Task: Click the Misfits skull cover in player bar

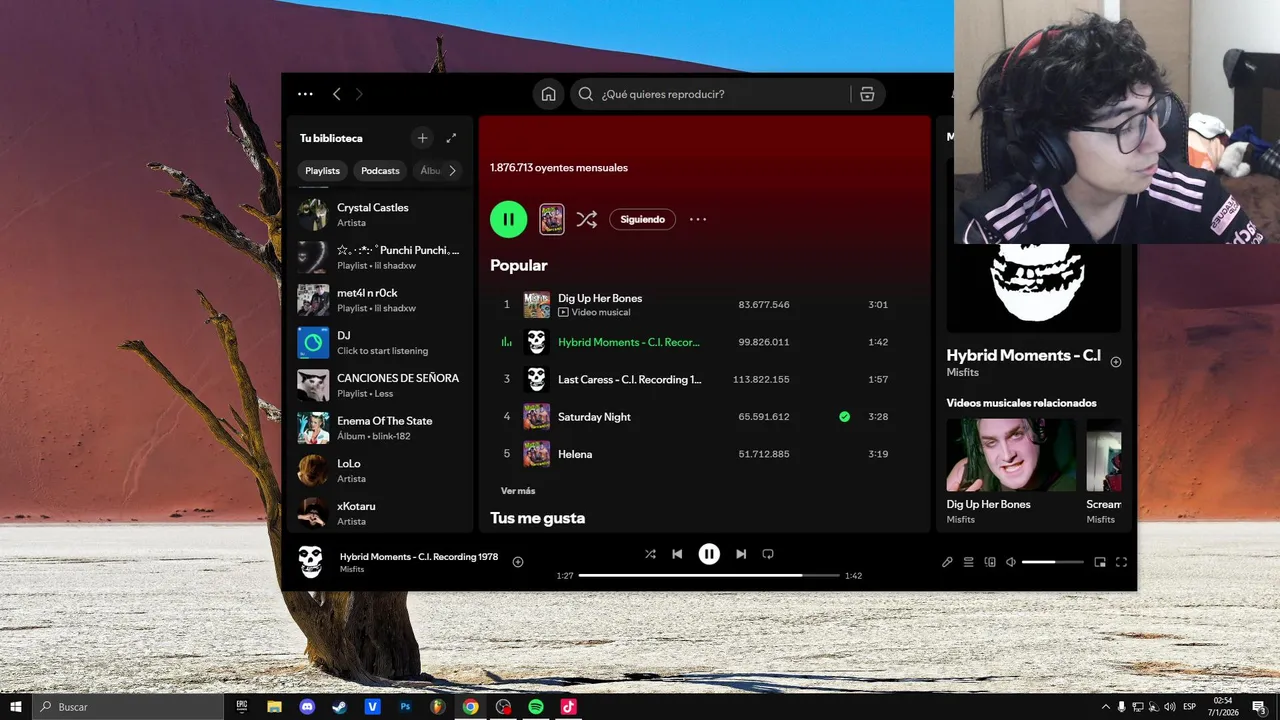Action: coord(311,562)
